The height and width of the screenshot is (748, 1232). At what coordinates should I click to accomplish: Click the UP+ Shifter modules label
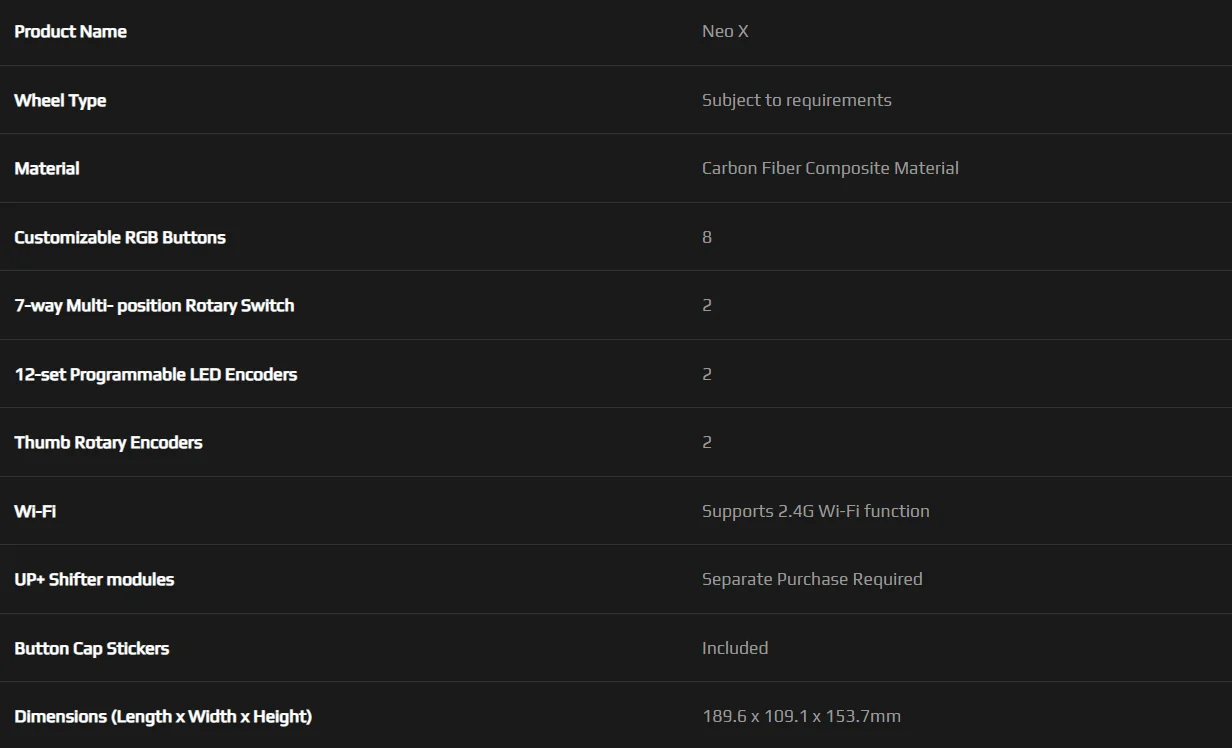pos(94,579)
